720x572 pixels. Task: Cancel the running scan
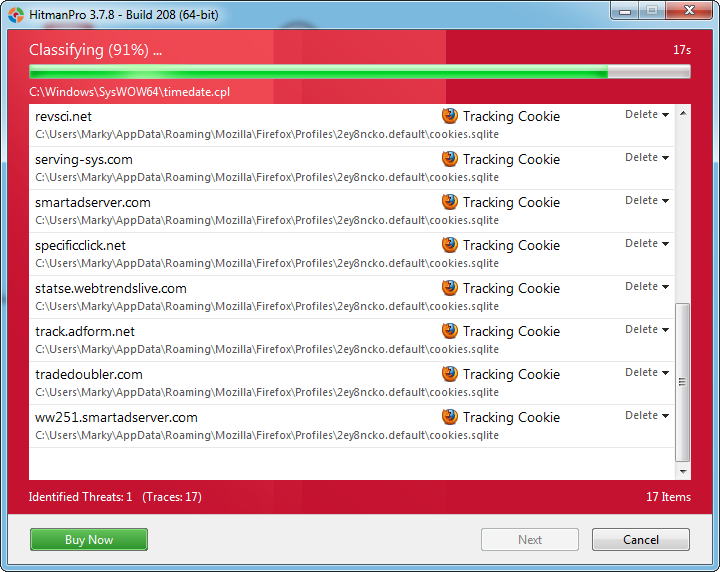tap(640, 540)
